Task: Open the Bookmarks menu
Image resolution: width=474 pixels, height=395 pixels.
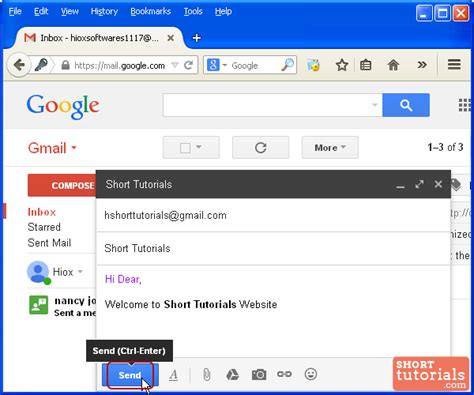Action: coord(151,11)
